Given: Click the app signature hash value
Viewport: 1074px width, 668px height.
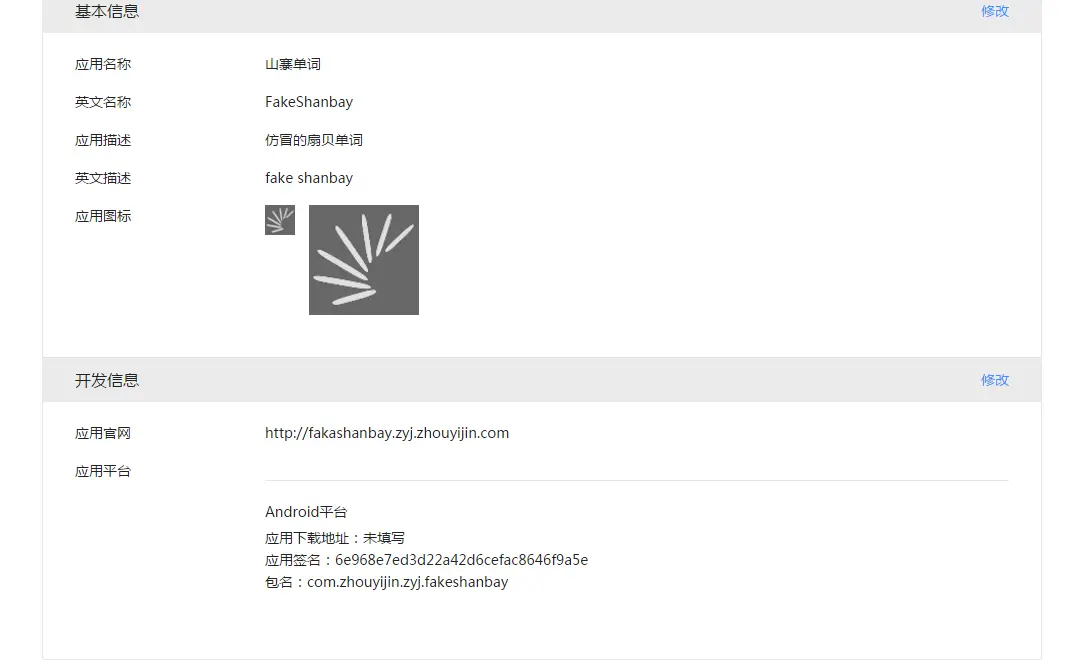Looking at the screenshot, I should click(461, 560).
